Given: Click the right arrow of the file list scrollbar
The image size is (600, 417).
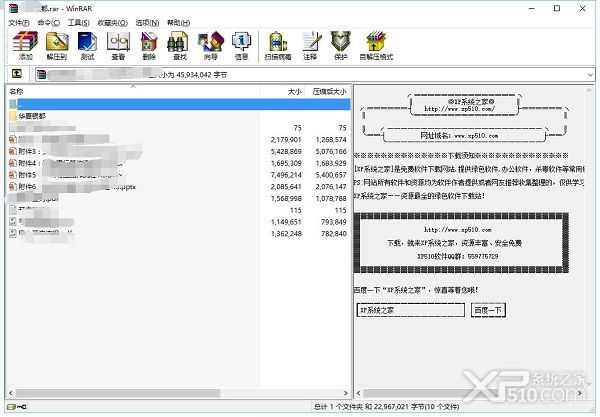Looking at the screenshot, I should (346, 393).
